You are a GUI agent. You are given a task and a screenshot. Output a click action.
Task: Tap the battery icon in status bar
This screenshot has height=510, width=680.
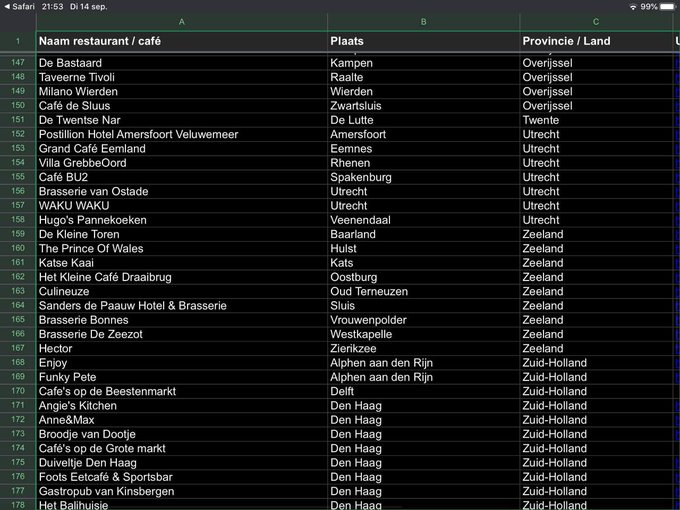tap(667, 7)
